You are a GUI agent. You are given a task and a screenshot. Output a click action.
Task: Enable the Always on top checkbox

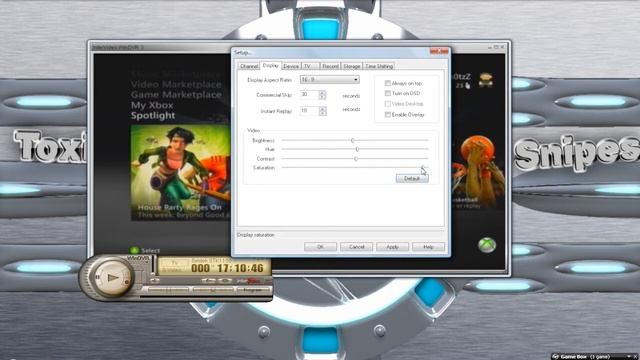pos(388,83)
